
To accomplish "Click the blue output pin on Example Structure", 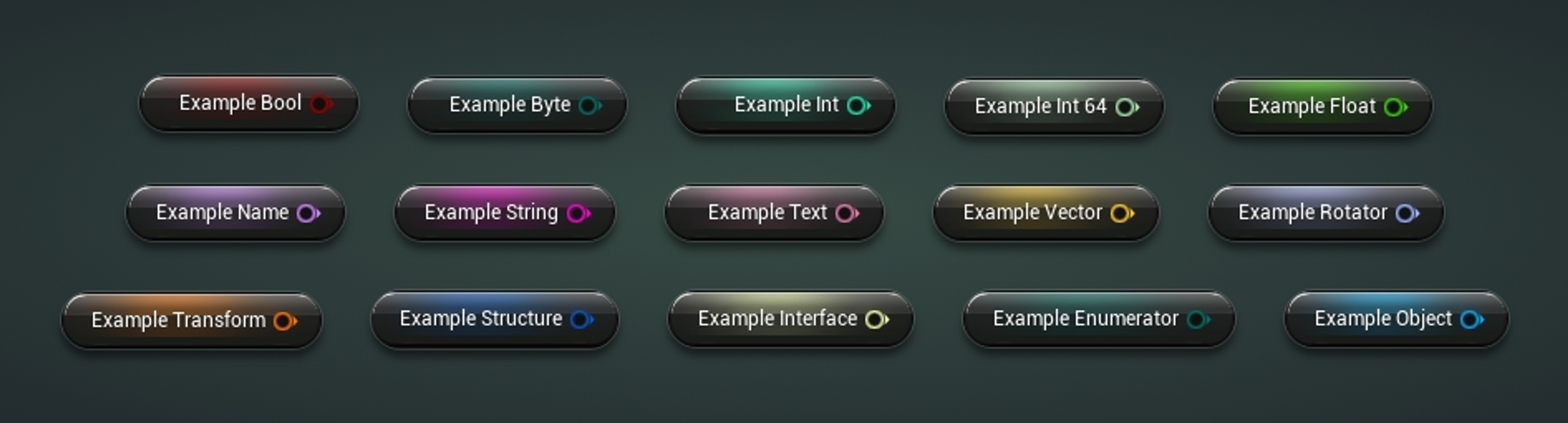I will pyautogui.click(x=582, y=319).
